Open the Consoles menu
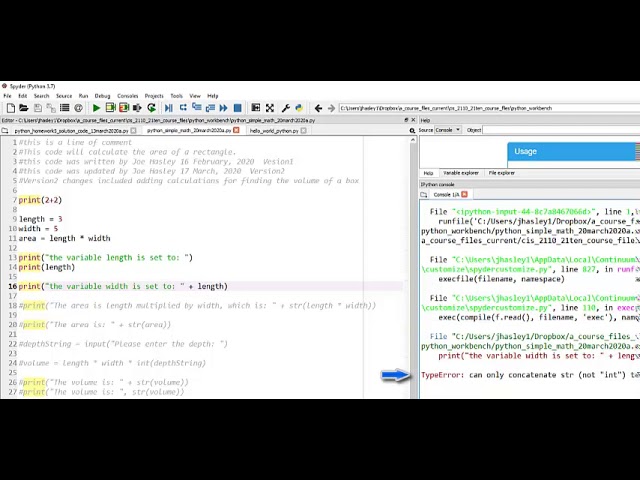This screenshot has width=640, height=480. 127,96
